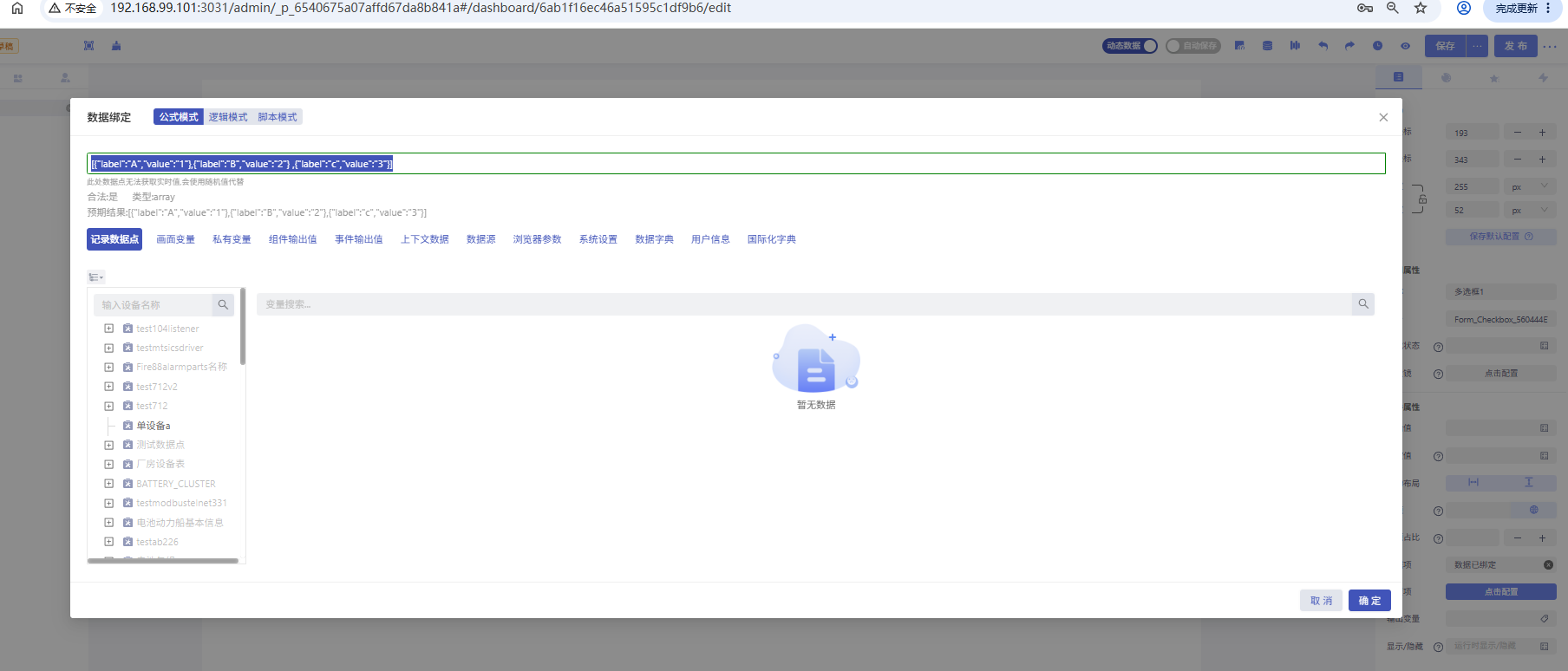Click the formula expression input field

coord(736,164)
